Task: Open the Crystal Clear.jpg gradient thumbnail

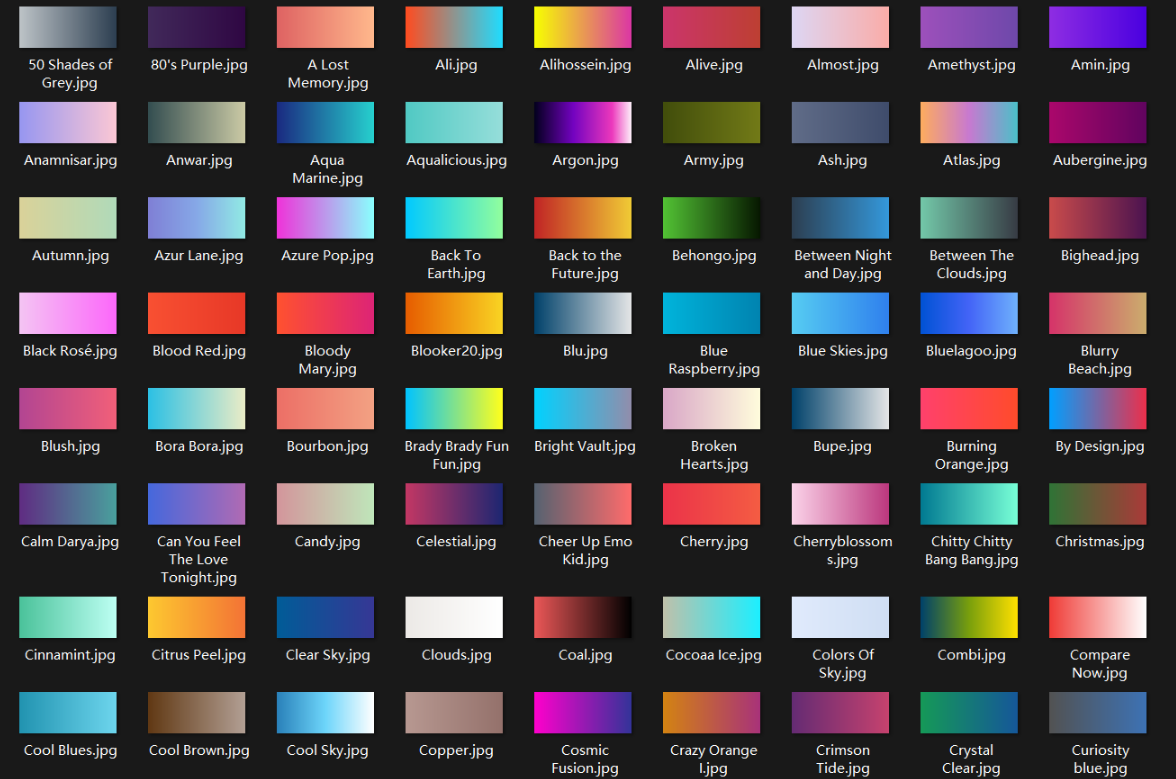Action: point(969,713)
